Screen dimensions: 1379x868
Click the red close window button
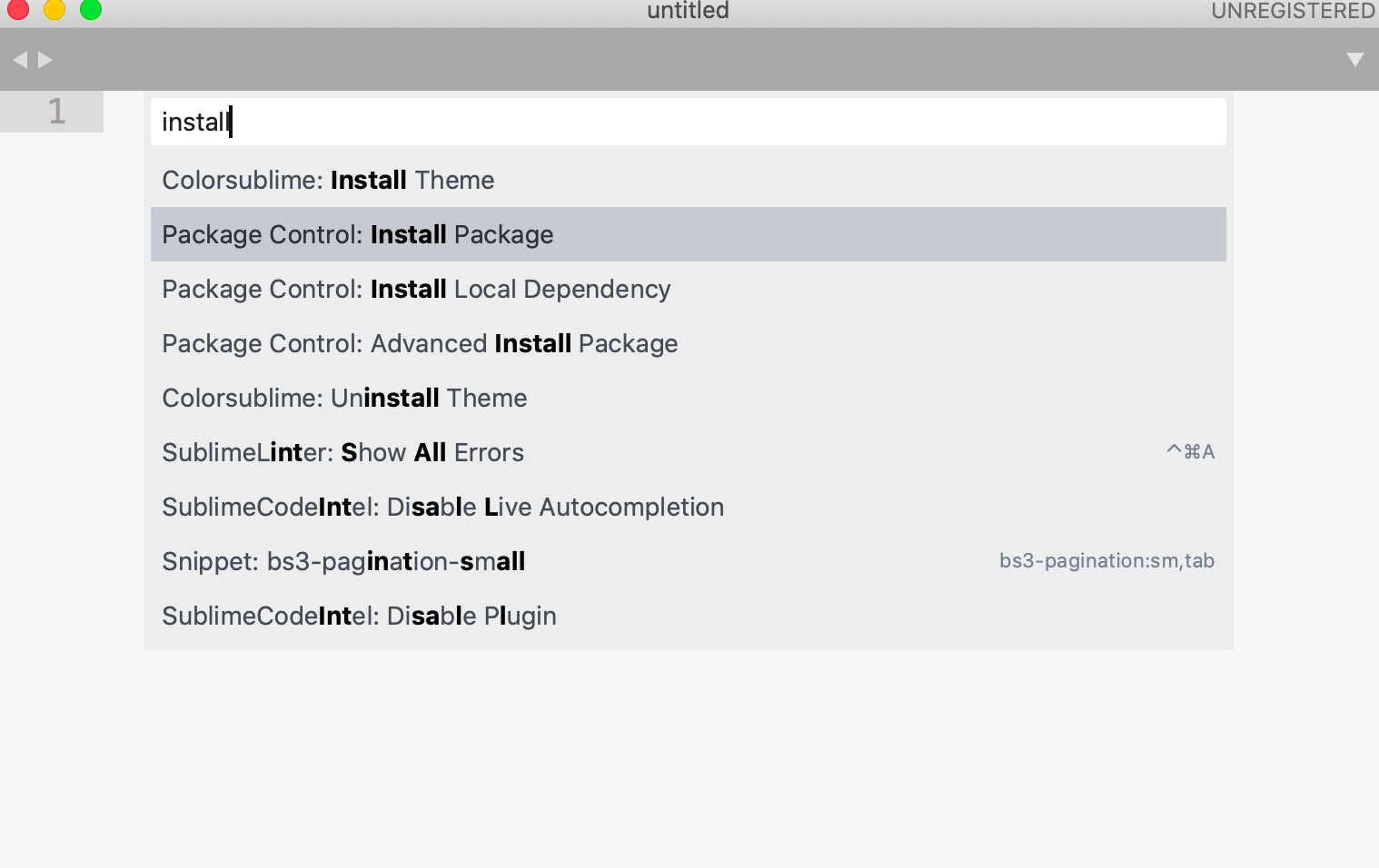click(18, 9)
